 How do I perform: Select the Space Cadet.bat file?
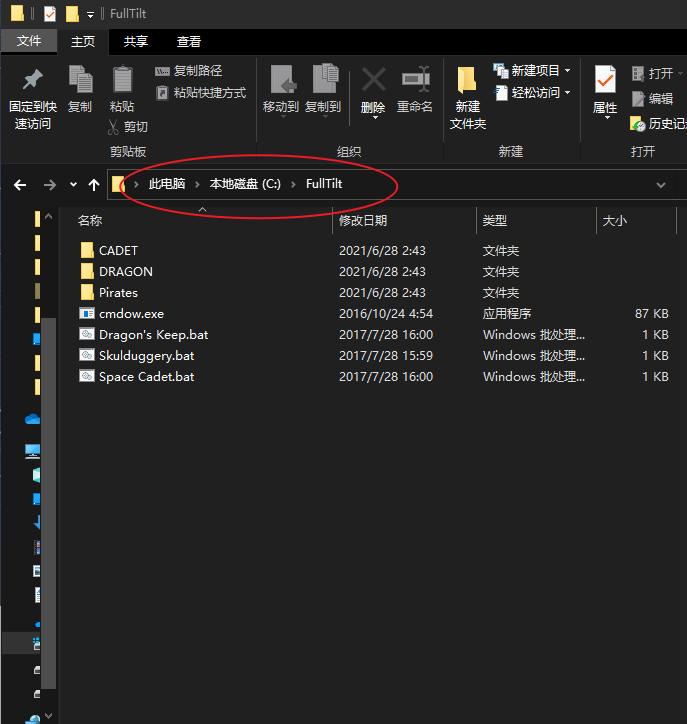tap(137, 376)
